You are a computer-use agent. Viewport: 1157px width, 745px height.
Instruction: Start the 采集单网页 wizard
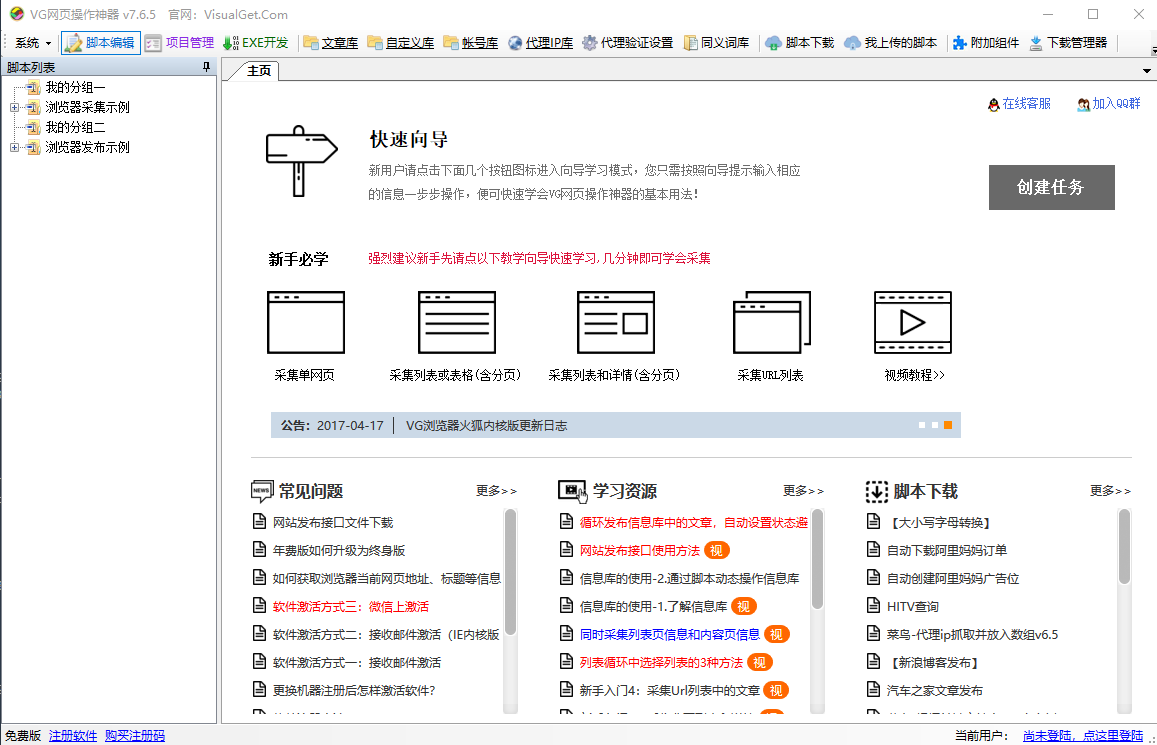305,336
